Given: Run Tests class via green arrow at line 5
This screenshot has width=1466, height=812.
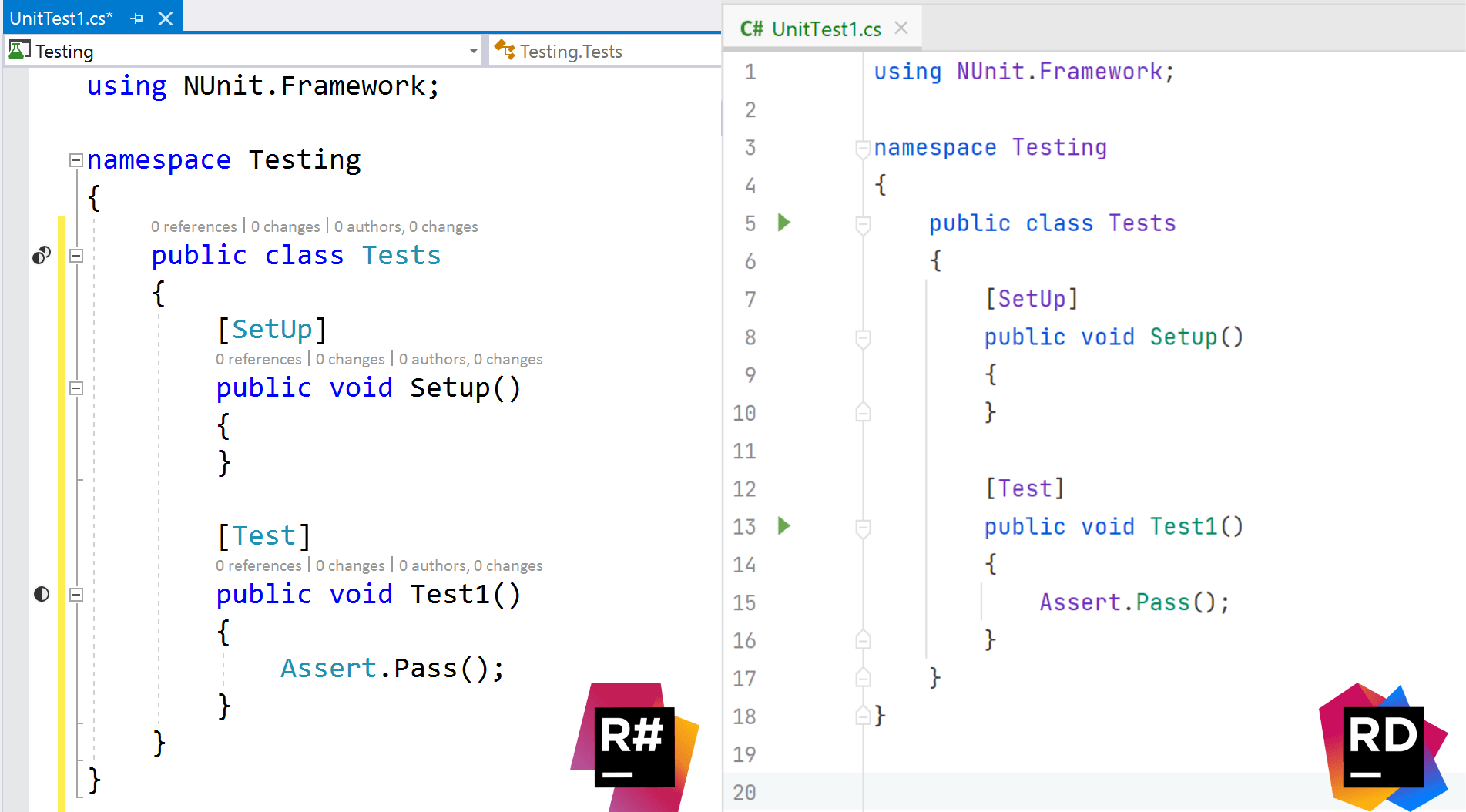Looking at the screenshot, I should coord(783,223).
